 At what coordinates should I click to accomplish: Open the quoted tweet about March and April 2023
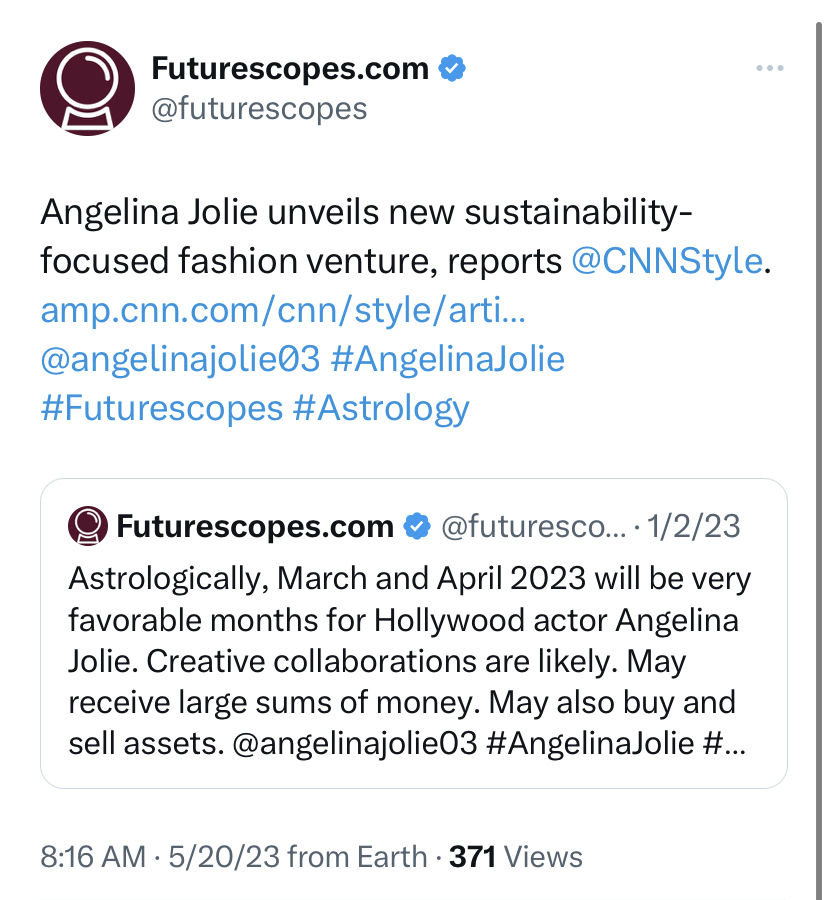point(414,633)
